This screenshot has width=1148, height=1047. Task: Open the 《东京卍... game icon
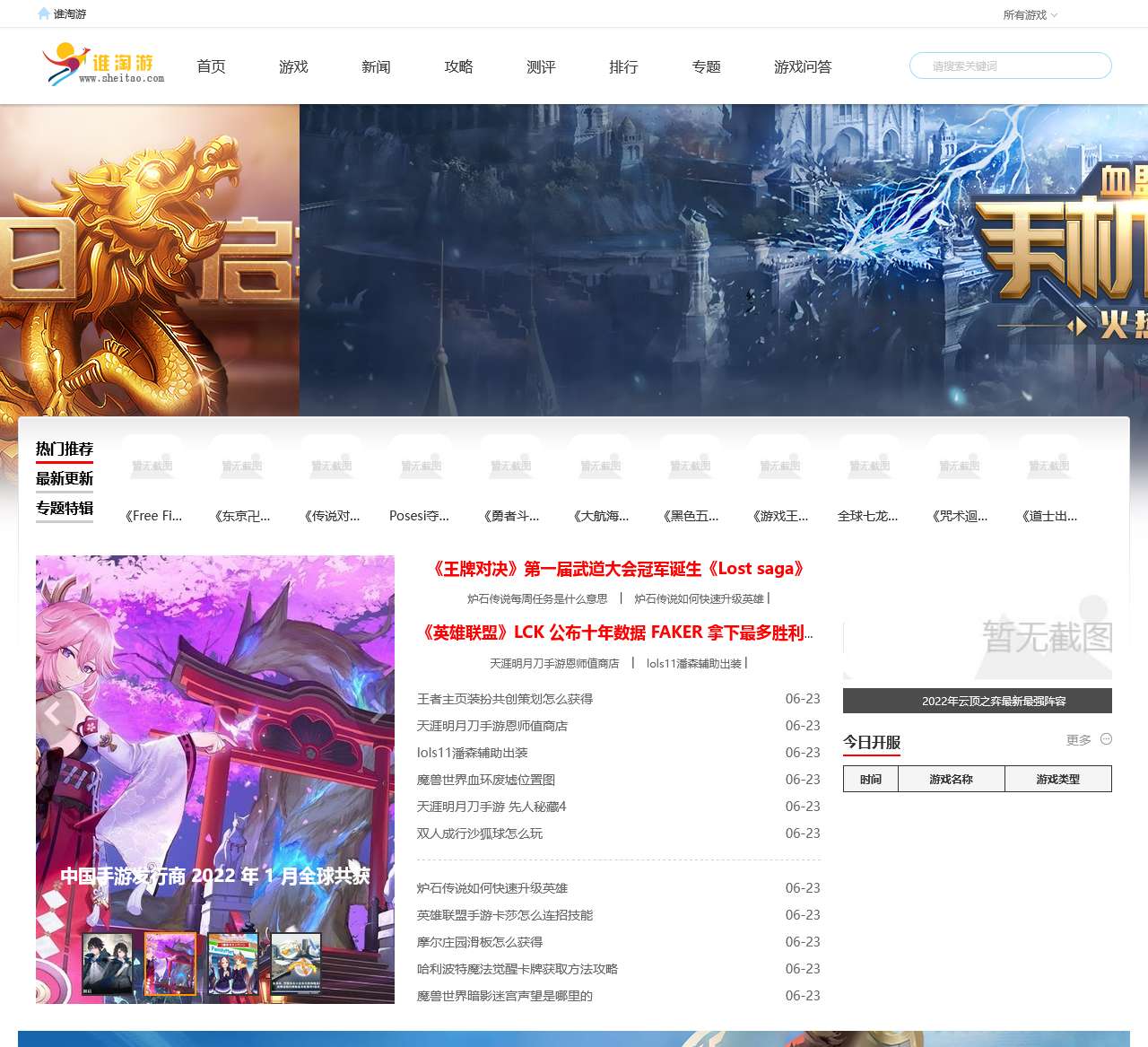[x=242, y=465]
